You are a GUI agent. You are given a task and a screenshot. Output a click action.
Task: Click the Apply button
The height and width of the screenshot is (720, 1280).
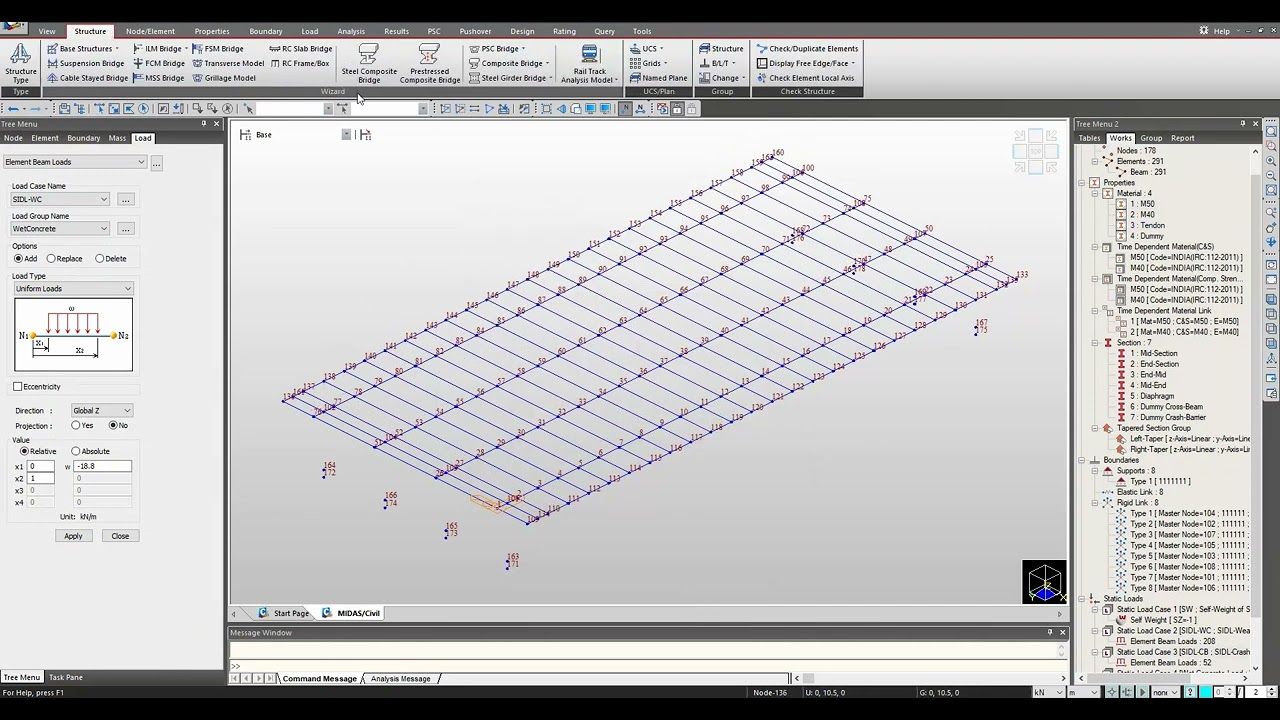73,536
